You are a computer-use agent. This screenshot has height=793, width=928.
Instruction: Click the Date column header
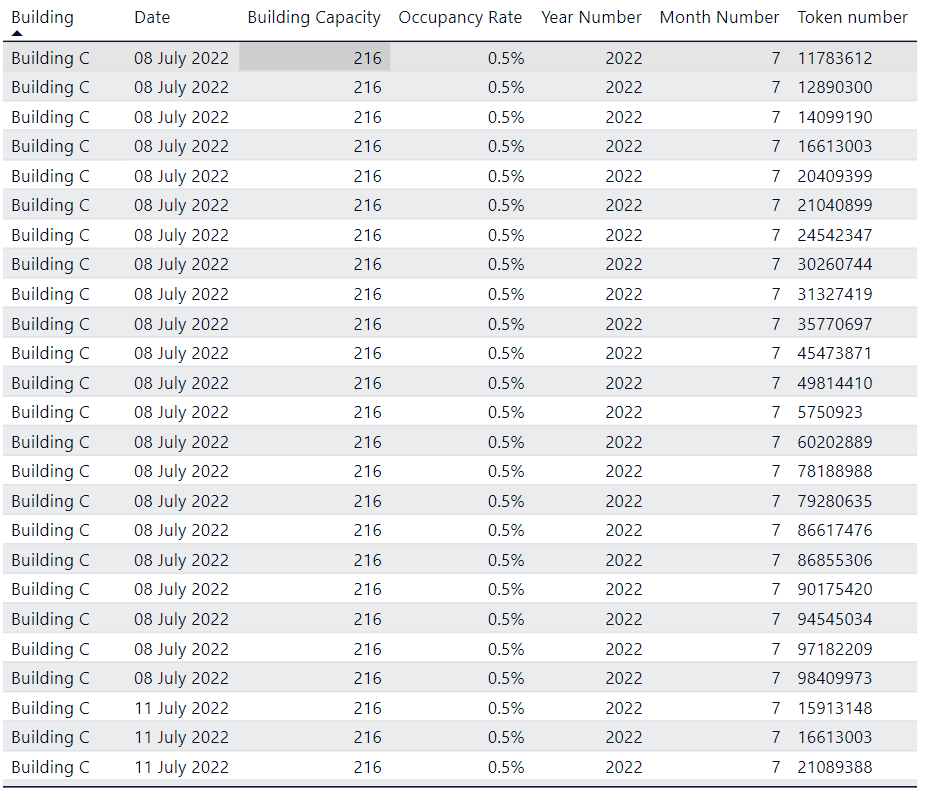pyautogui.click(x=152, y=18)
